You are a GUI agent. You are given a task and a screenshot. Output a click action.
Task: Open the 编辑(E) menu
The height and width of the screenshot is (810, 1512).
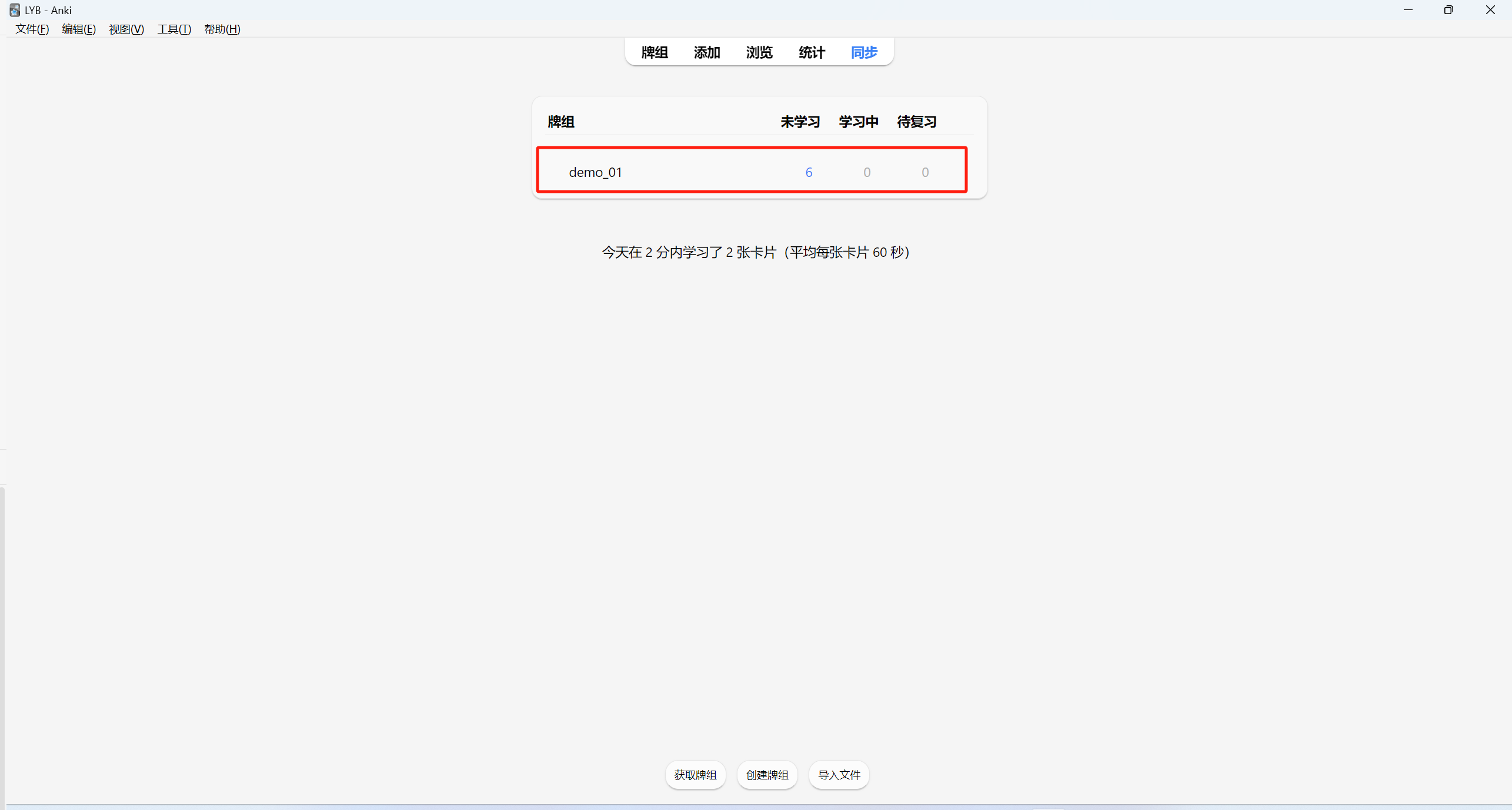pos(79,29)
